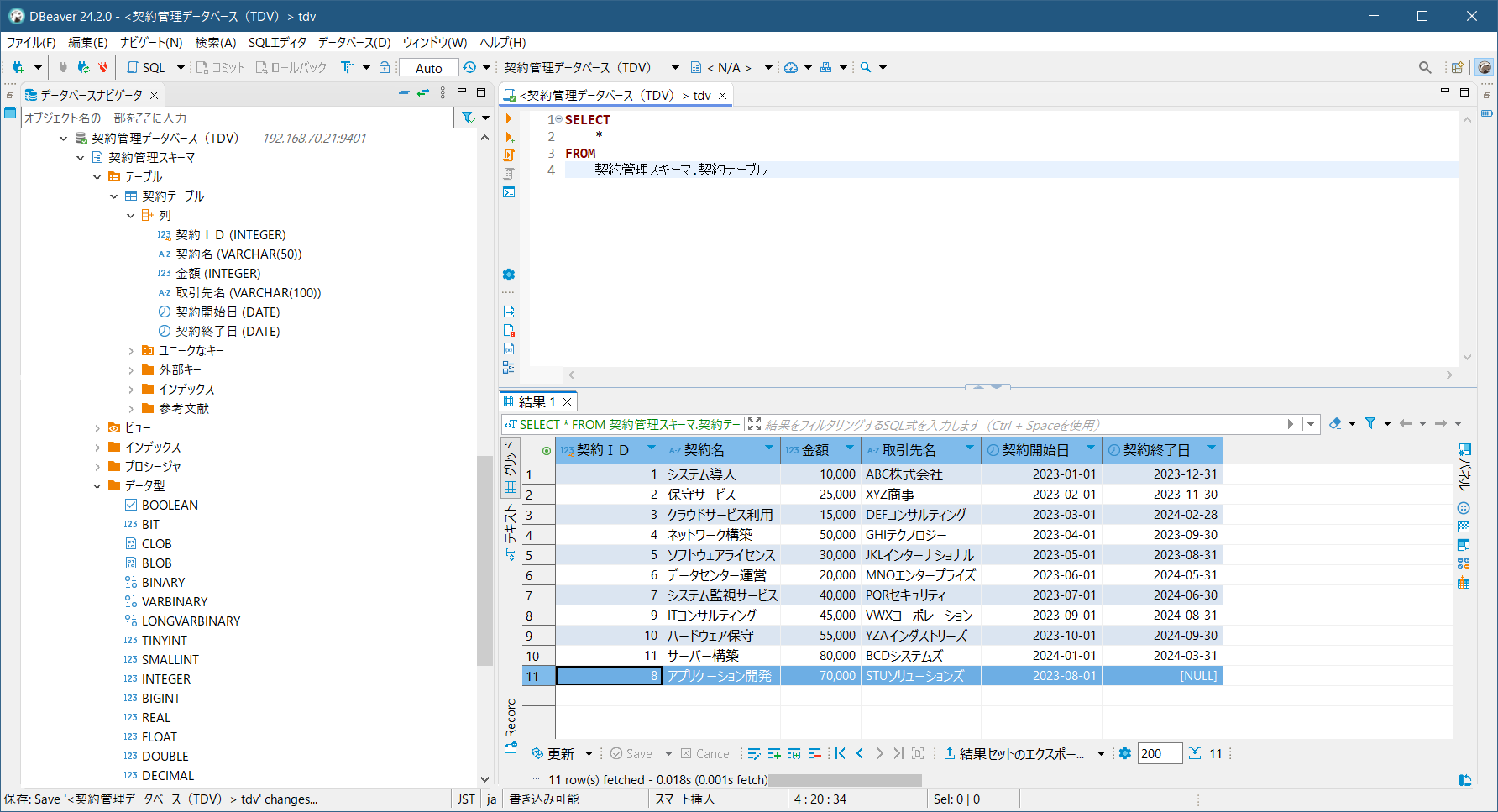
Task: Click the duplicate row icon
Action: coord(794,753)
